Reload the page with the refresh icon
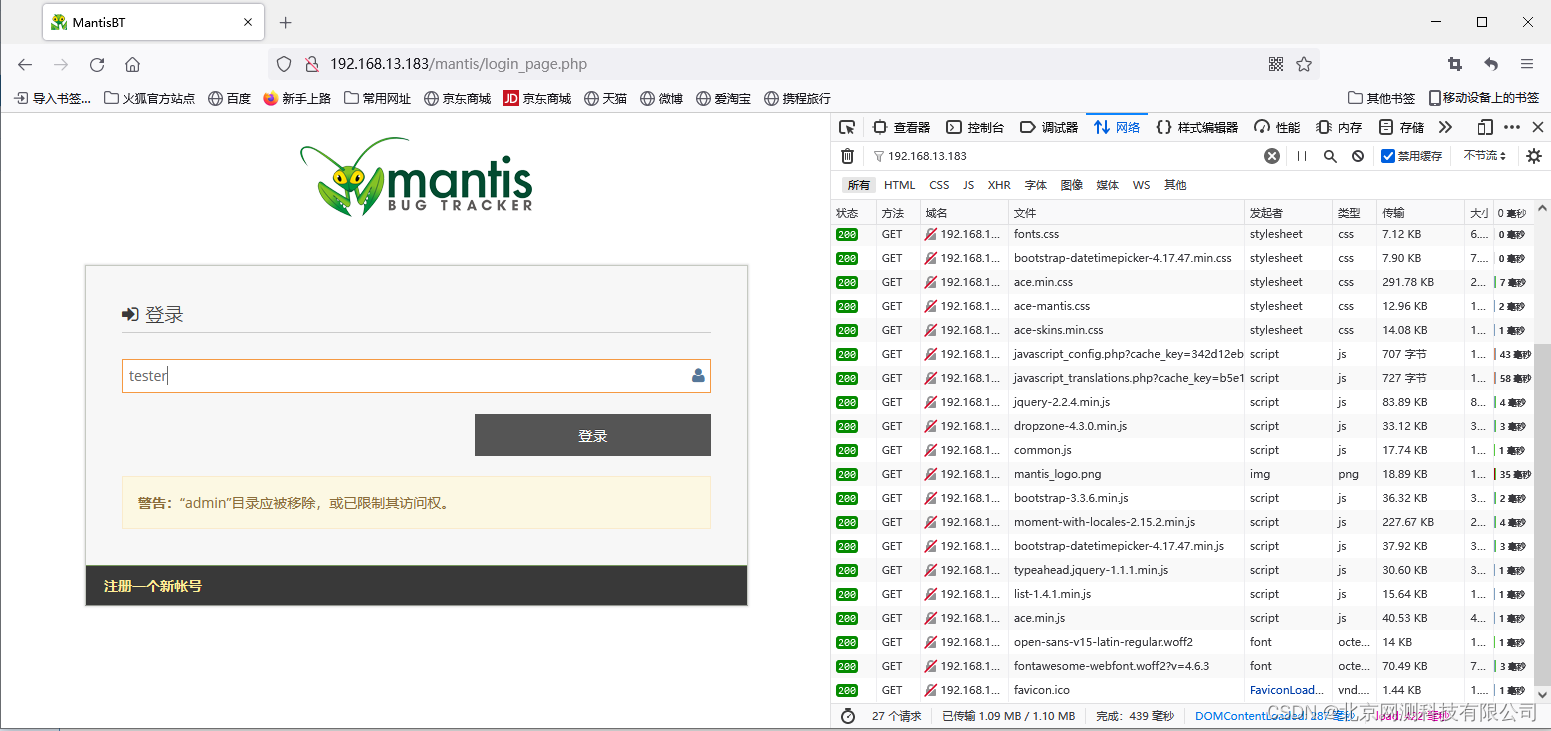Image resolution: width=1551 pixels, height=731 pixels. click(x=97, y=64)
